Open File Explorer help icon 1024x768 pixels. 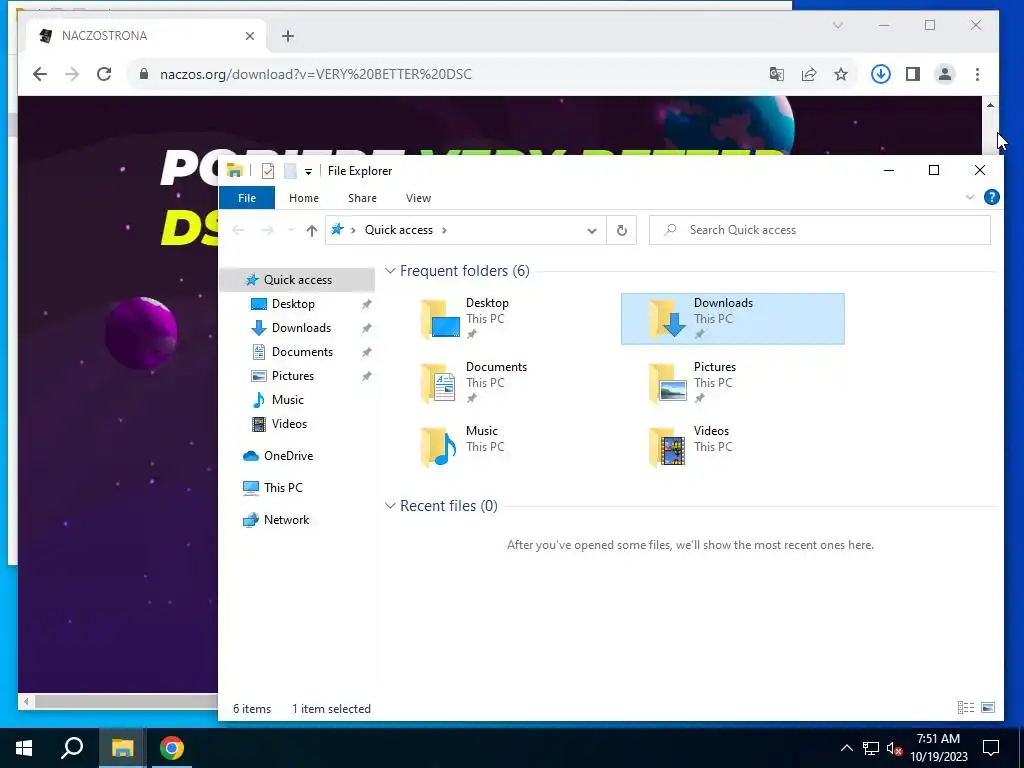point(991,197)
